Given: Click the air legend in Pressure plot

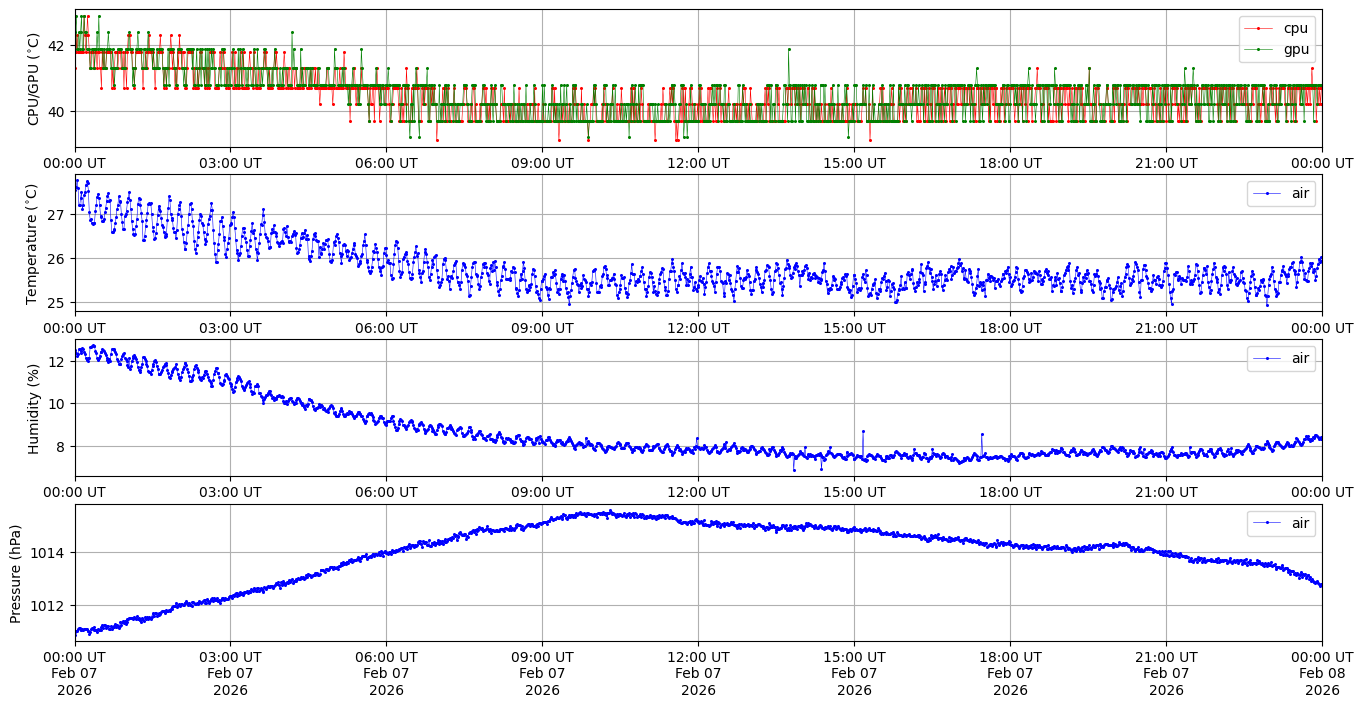Looking at the screenshot, I should click(x=1281, y=523).
